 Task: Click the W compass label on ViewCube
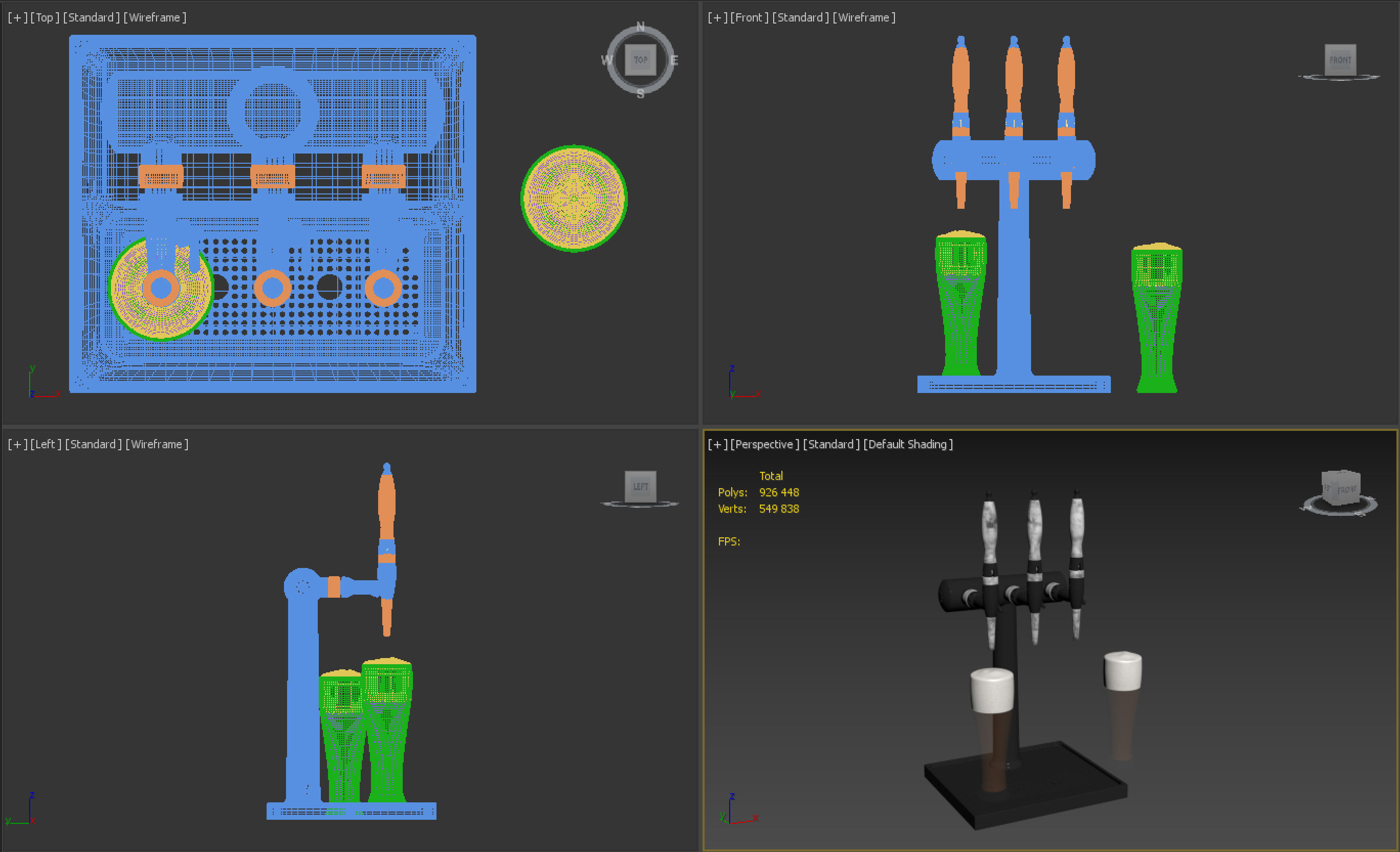click(x=606, y=60)
